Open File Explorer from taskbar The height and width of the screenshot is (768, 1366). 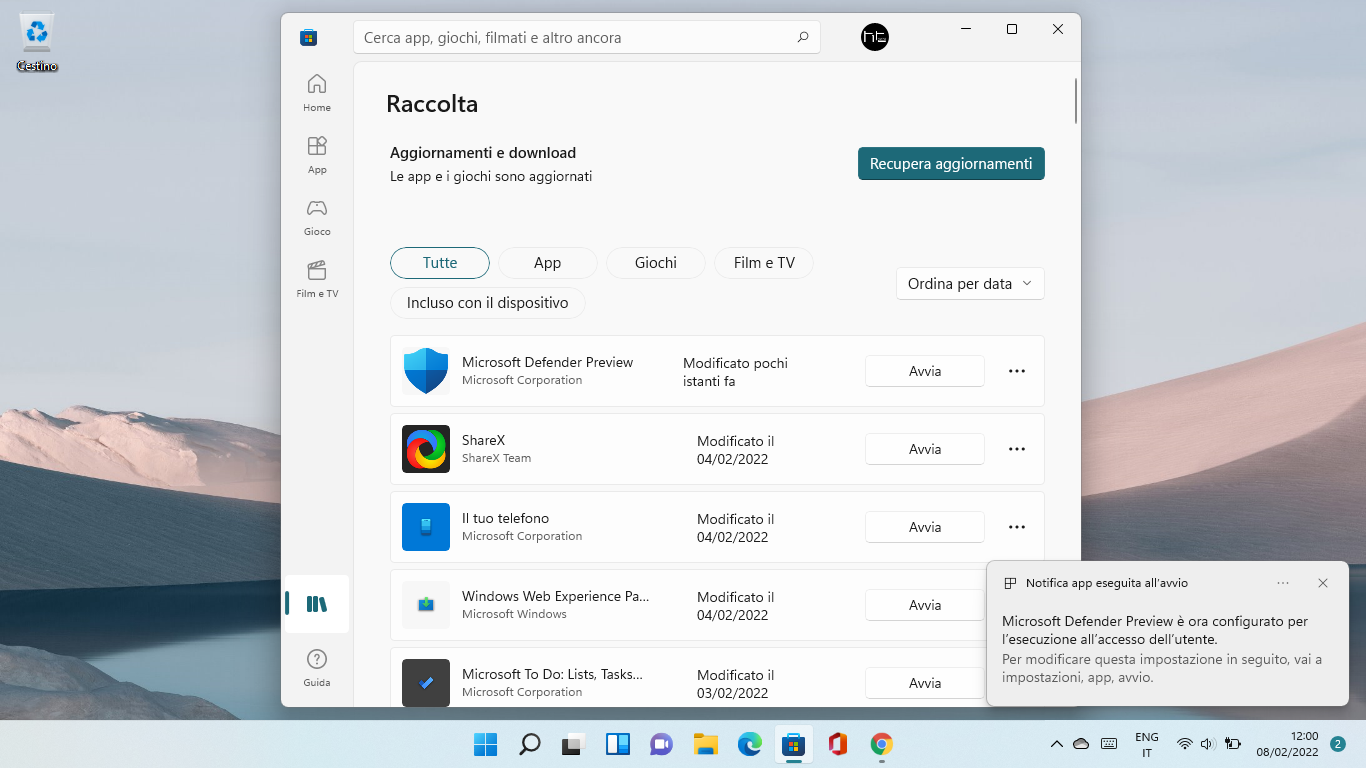coord(705,744)
